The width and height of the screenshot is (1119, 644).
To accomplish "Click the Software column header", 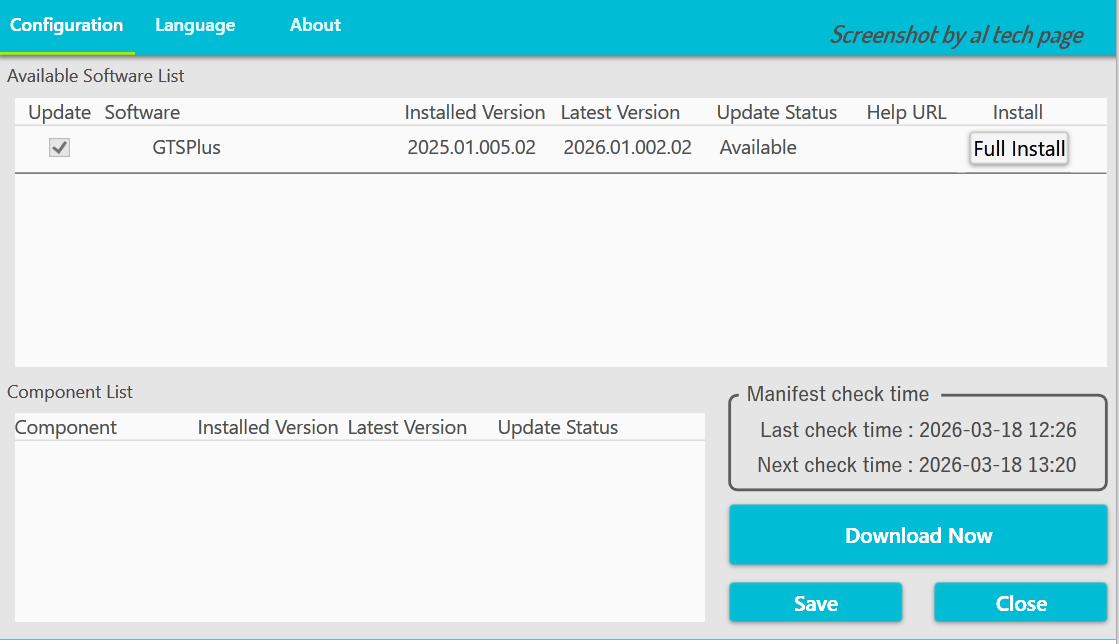I will (142, 112).
